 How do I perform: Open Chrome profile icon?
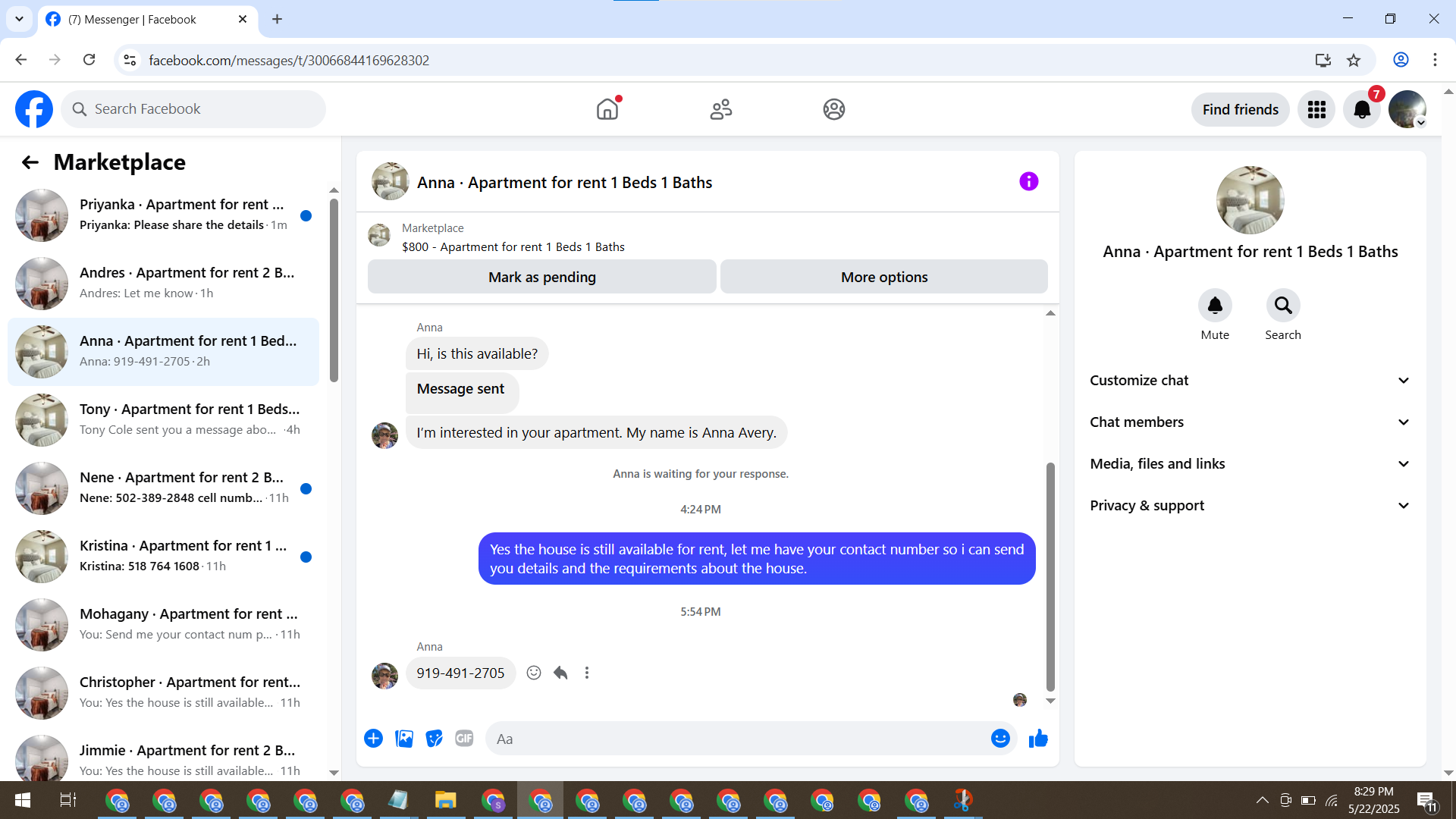[1401, 60]
